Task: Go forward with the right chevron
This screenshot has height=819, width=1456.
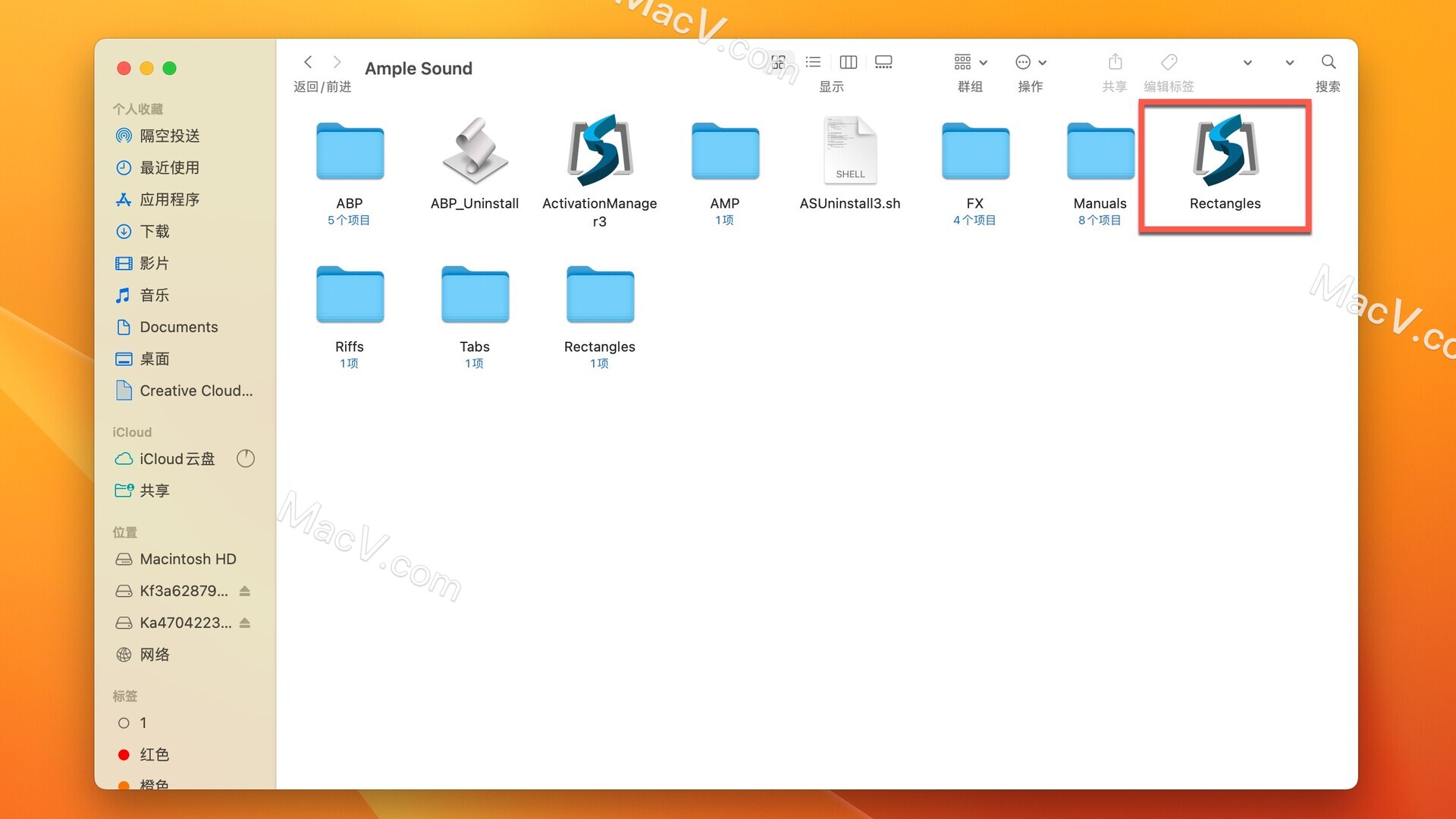Action: [x=337, y=62]
